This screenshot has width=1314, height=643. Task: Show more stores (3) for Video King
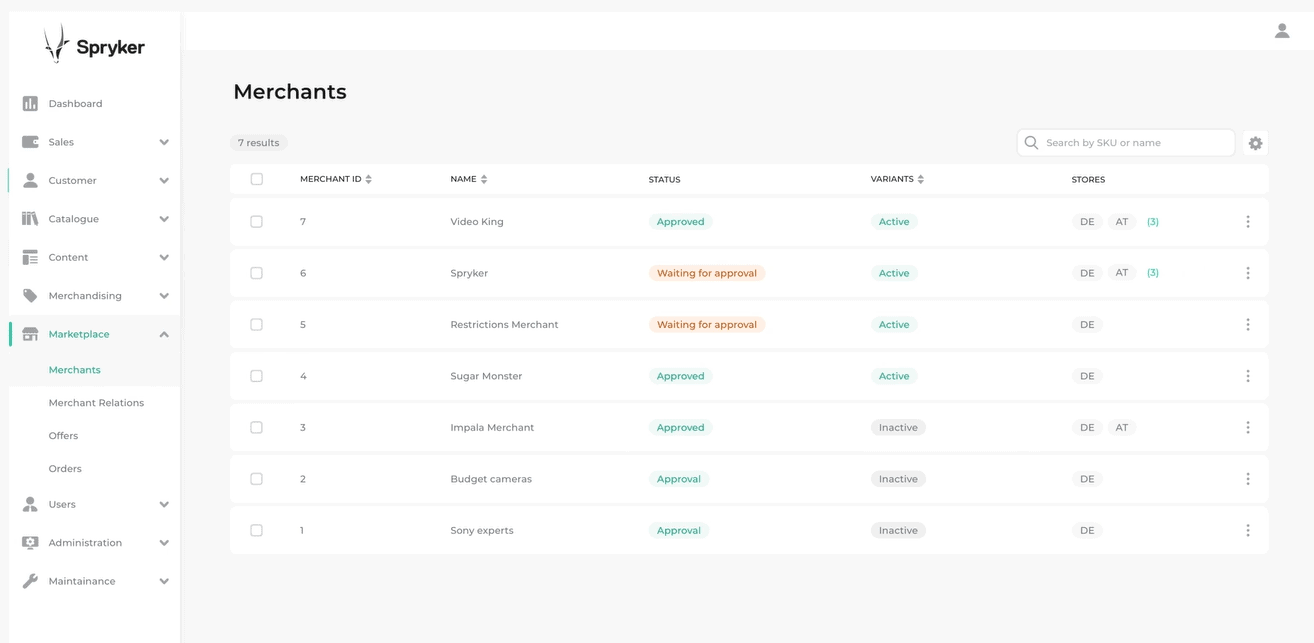coord(1153,222)
